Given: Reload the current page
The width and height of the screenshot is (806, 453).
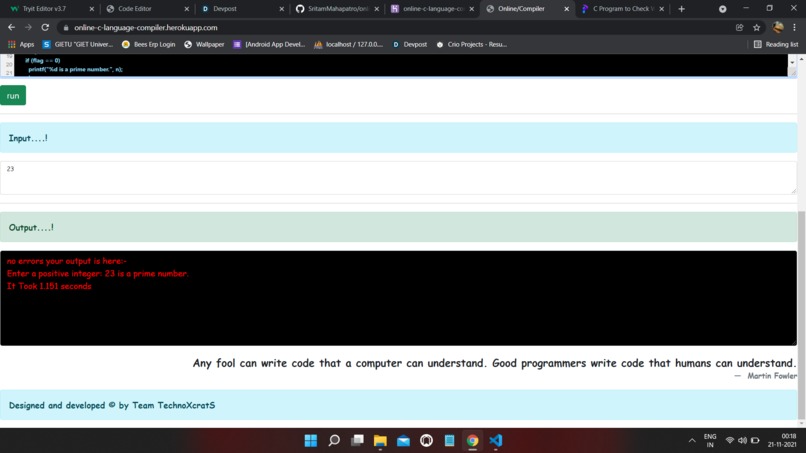Looking at the screenshot, I should [45, 27].
